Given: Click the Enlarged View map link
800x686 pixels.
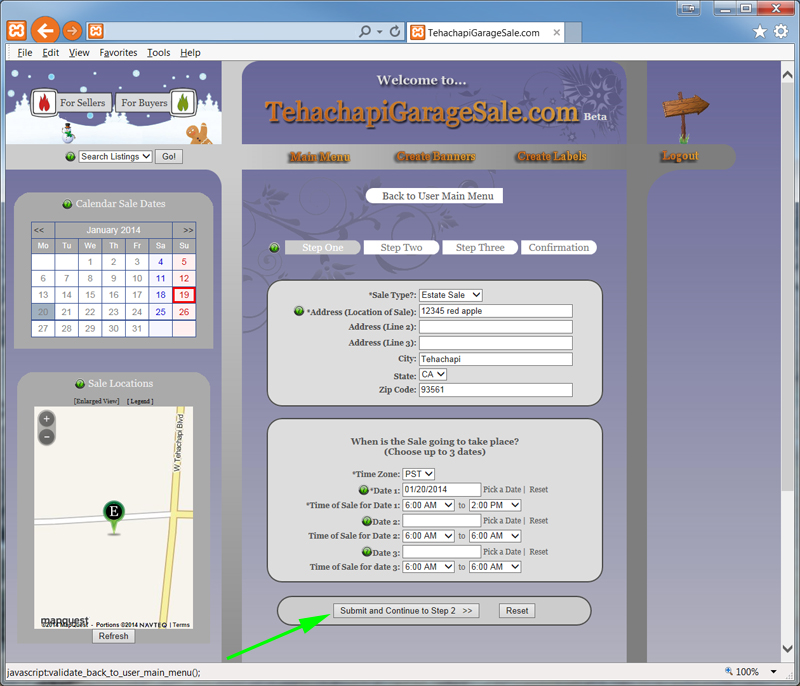Looking at the screenshot, I should [97, 401].
